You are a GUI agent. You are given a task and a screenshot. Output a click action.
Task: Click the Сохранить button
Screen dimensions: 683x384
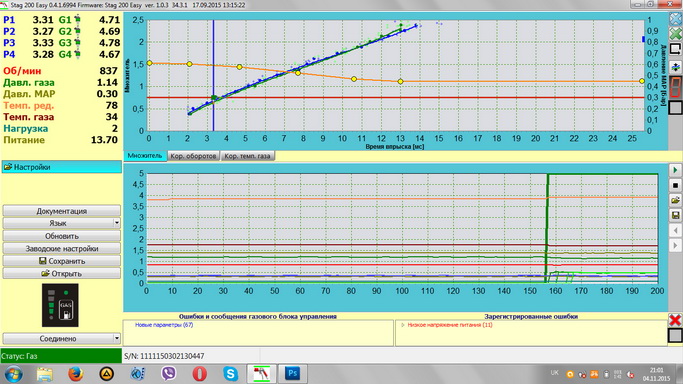(61, 261)
